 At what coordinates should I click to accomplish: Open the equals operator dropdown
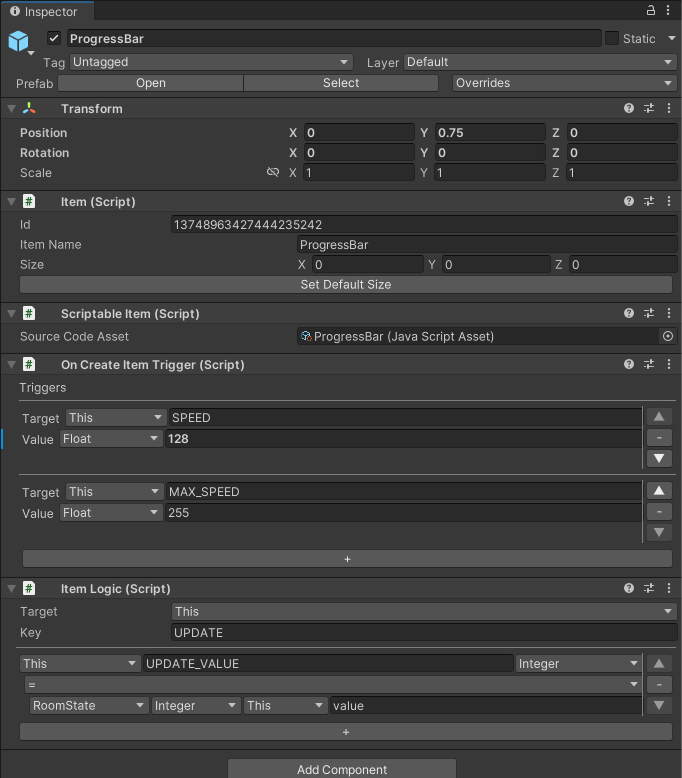tap(333, 685)
